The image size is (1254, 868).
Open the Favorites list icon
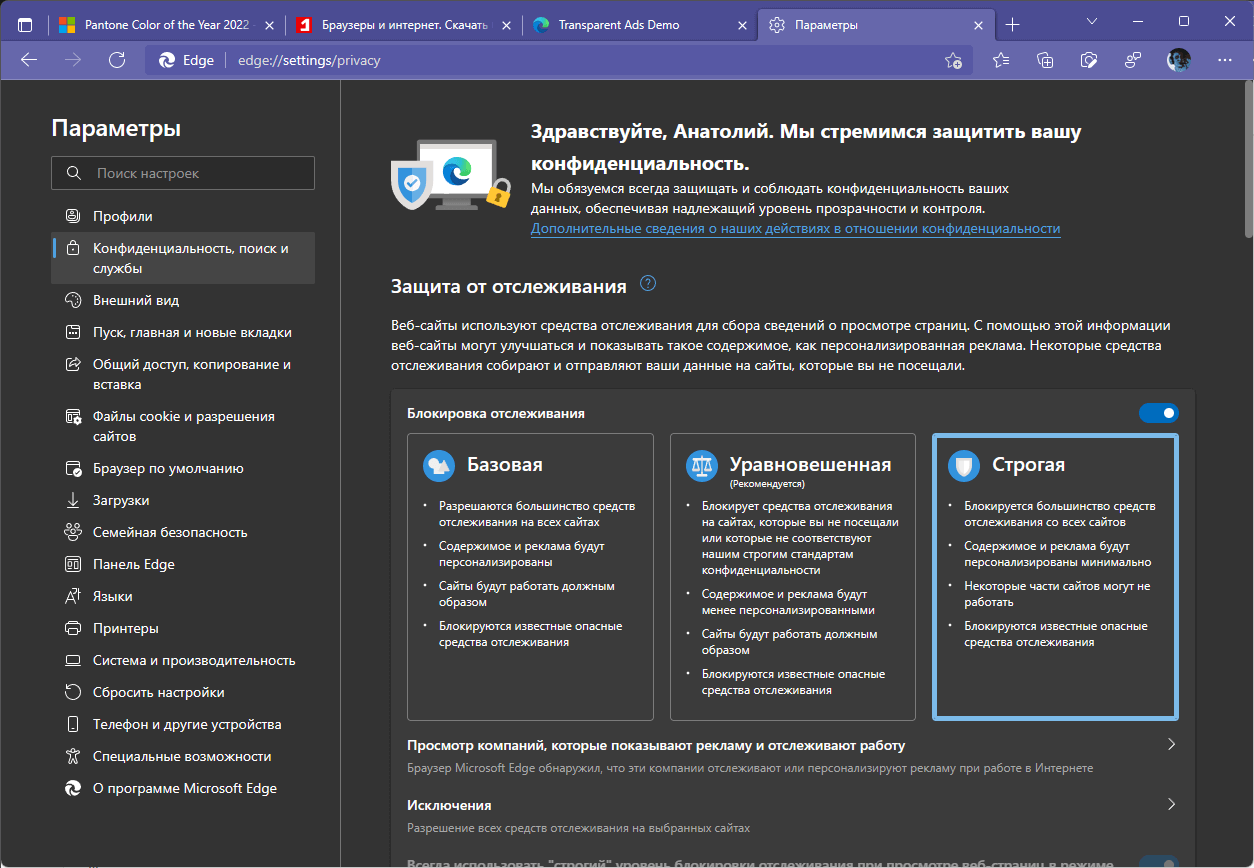click(x=1001, y=60)
